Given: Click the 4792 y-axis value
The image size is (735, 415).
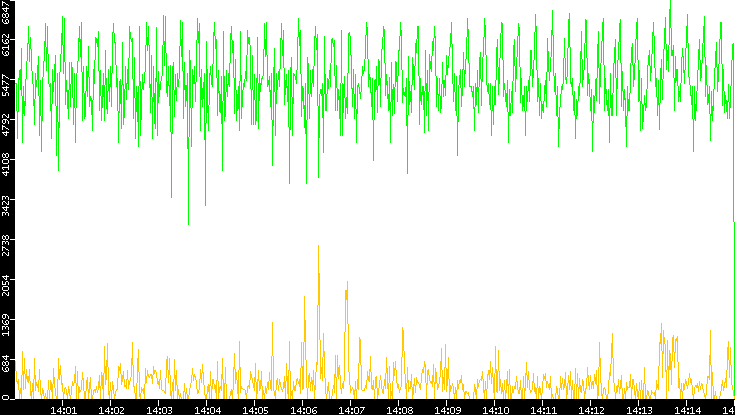Looking at the screenshot, I should coord(6,123).
